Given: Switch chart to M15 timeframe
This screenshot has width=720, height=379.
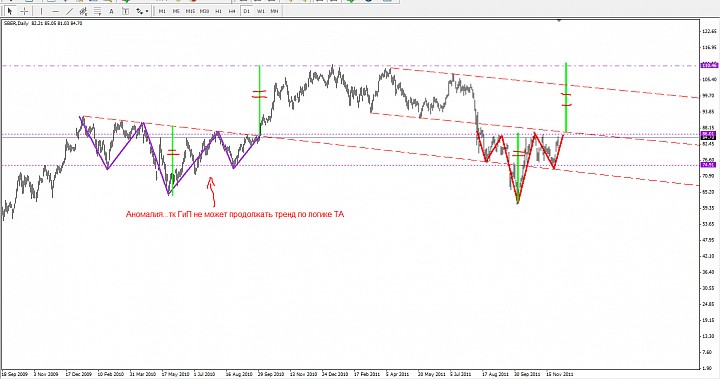Looking at the screenshot, I should coord(190,11).
